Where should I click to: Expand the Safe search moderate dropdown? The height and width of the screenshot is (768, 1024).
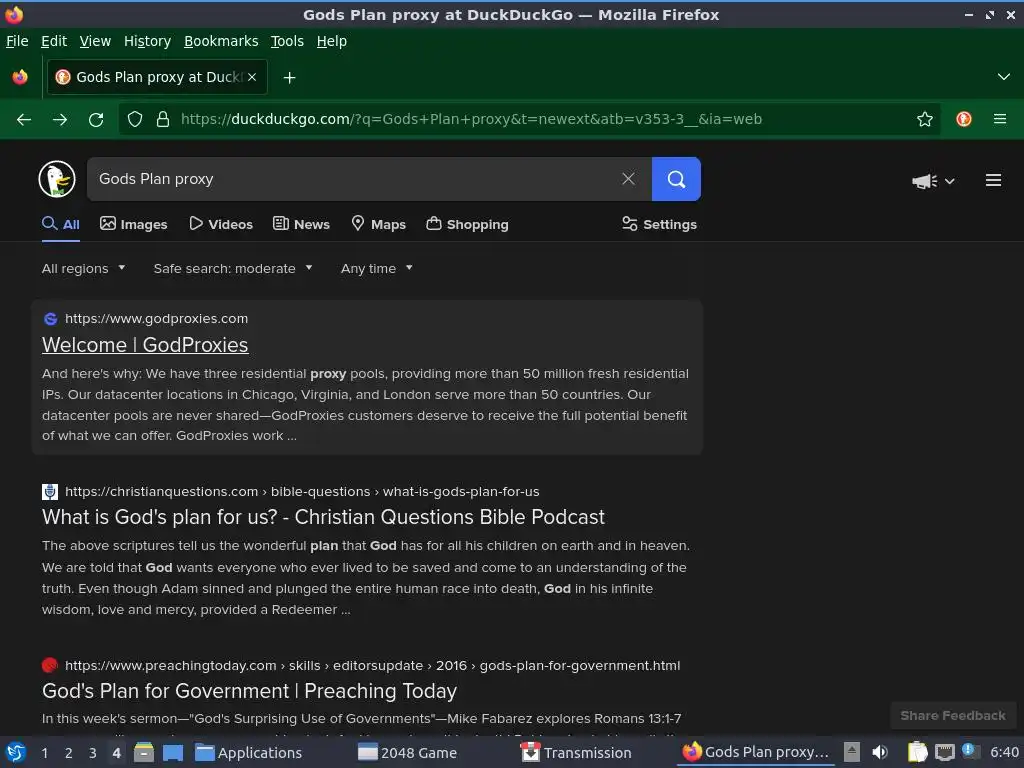[233, 268]
